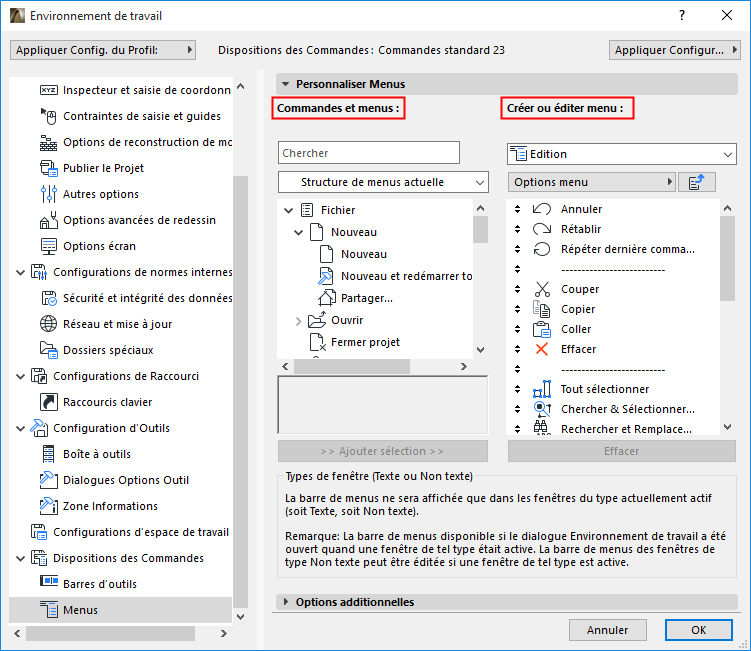Click the reorder handle next to Annuler

pyautogui.click(x=517, y=209)
